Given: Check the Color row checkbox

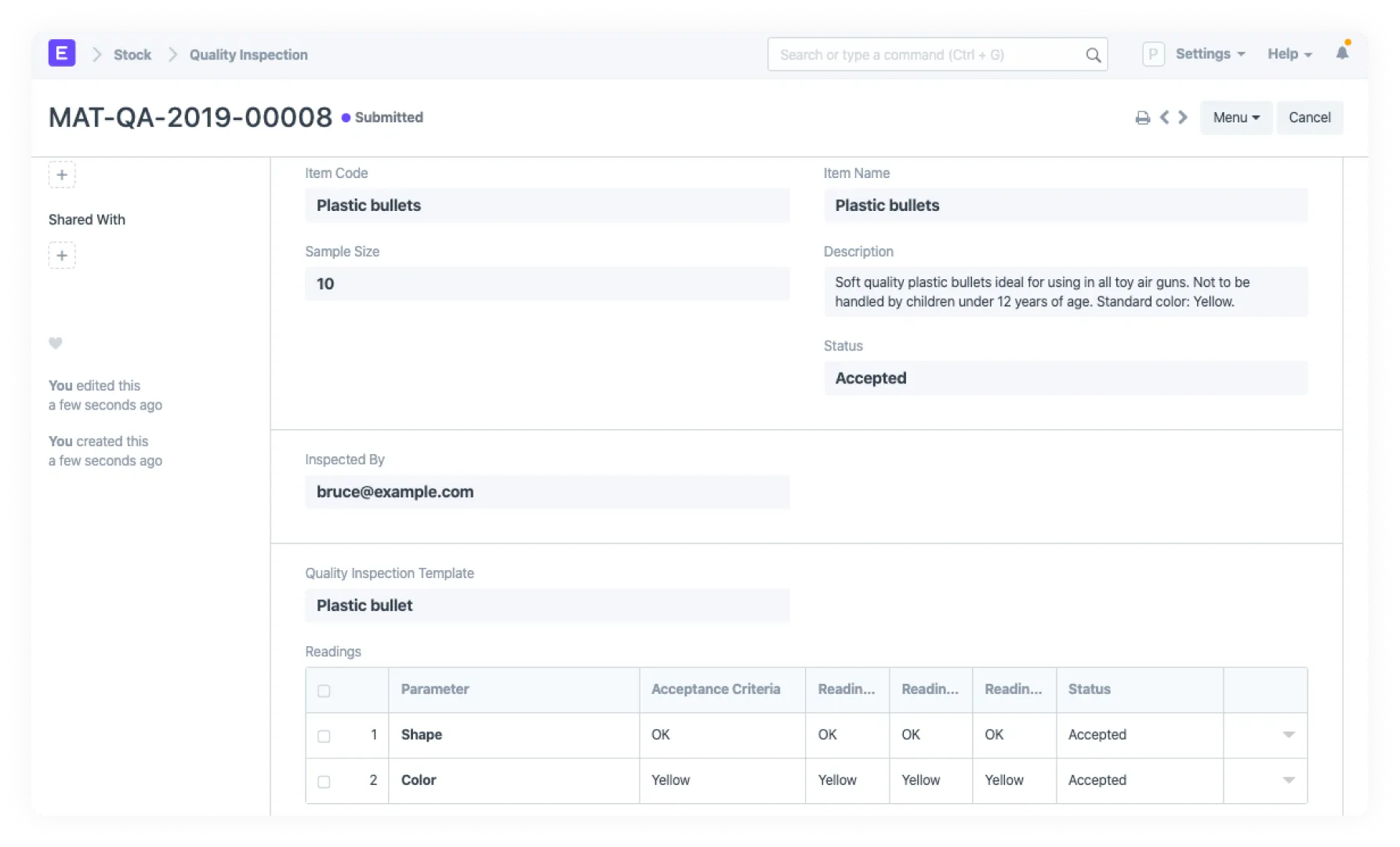Looking at the screenshot, I should point(324,781).
